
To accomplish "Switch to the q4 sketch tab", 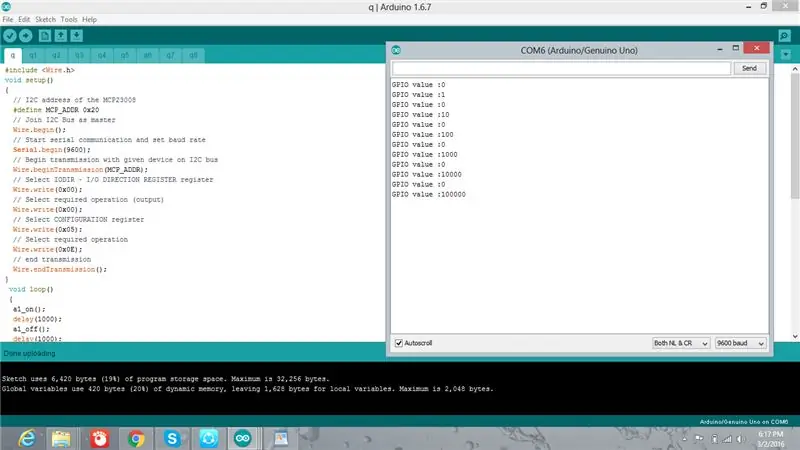I will (102, 55).
